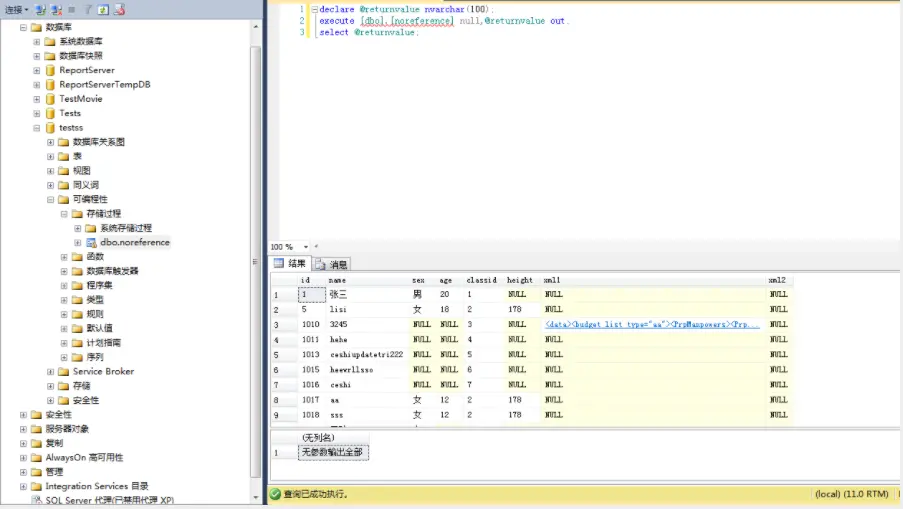Click the classid column header

pos(481,280)
